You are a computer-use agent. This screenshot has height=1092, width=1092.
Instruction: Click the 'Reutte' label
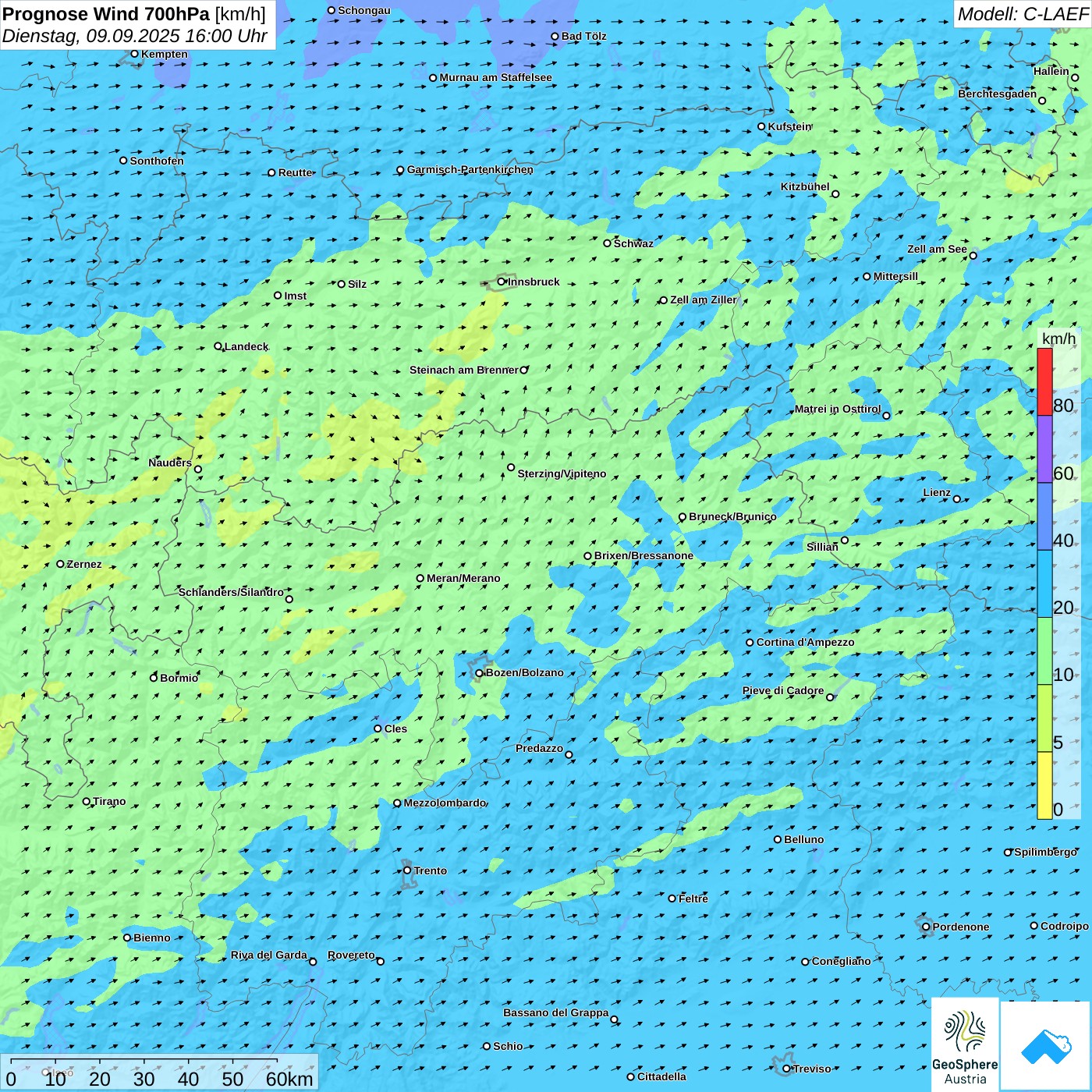[296, 172]
